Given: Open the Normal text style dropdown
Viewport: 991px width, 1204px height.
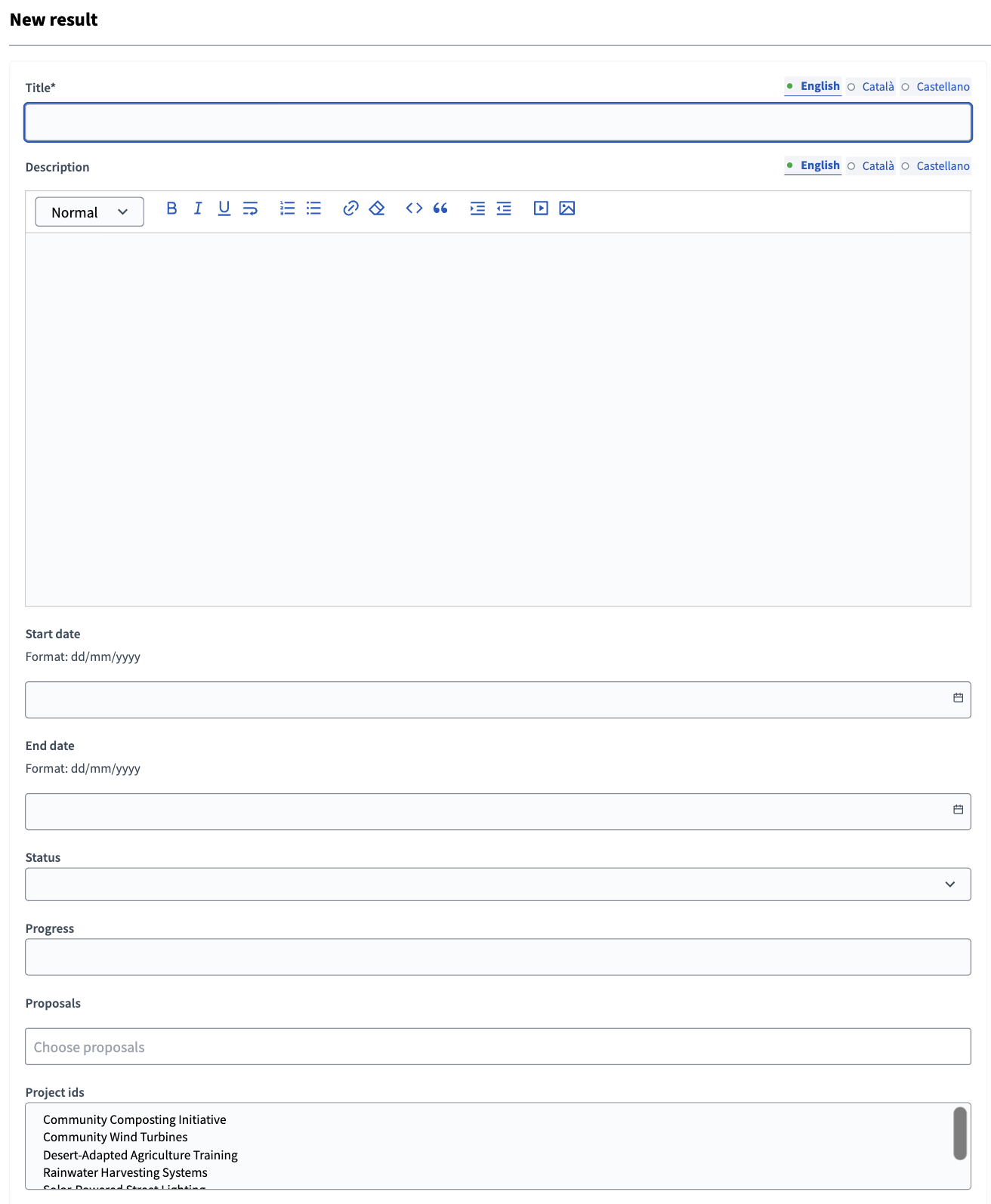Looking at the screenshot, I should tap(89, 212).
